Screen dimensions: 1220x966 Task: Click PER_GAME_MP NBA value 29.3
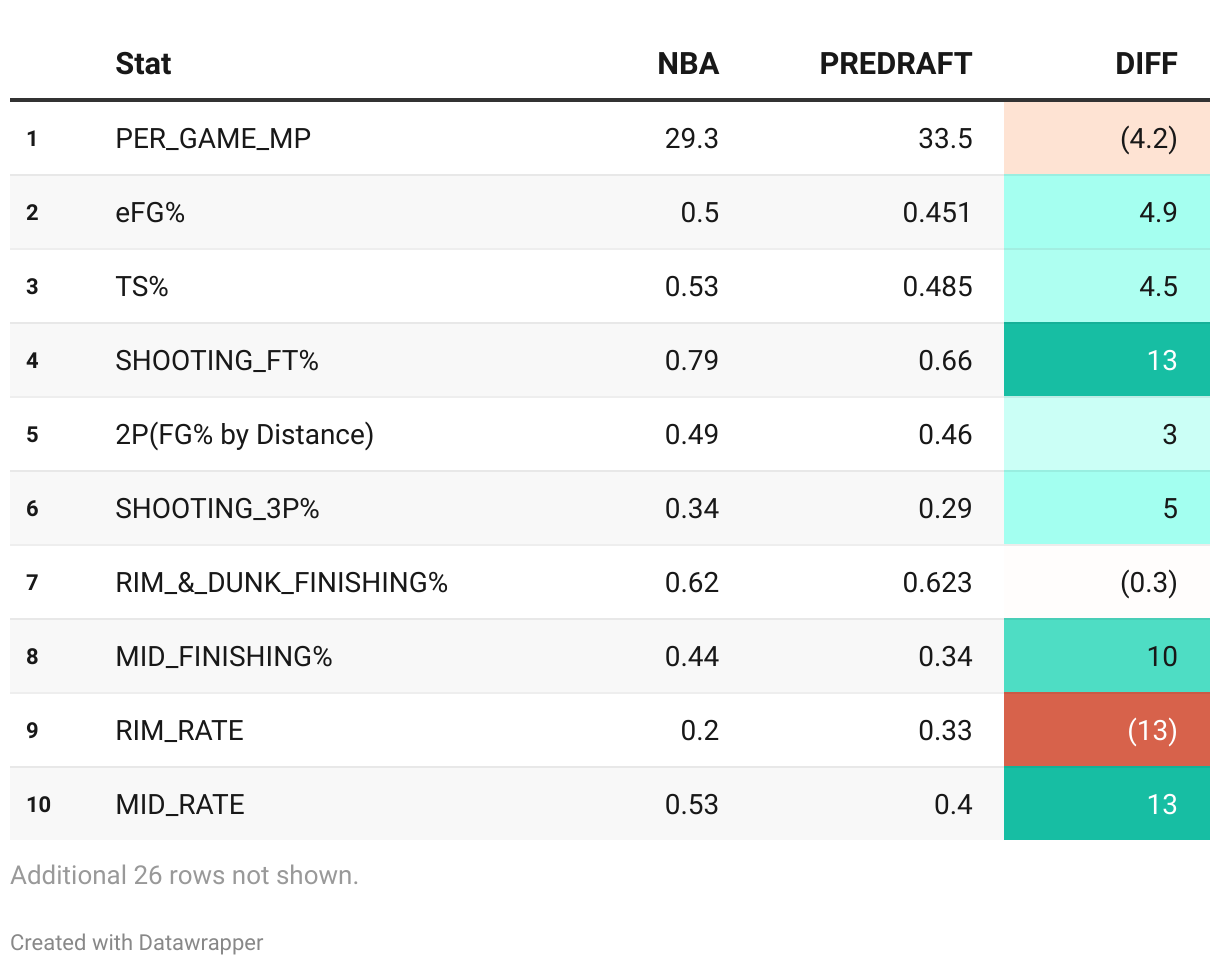691,138
